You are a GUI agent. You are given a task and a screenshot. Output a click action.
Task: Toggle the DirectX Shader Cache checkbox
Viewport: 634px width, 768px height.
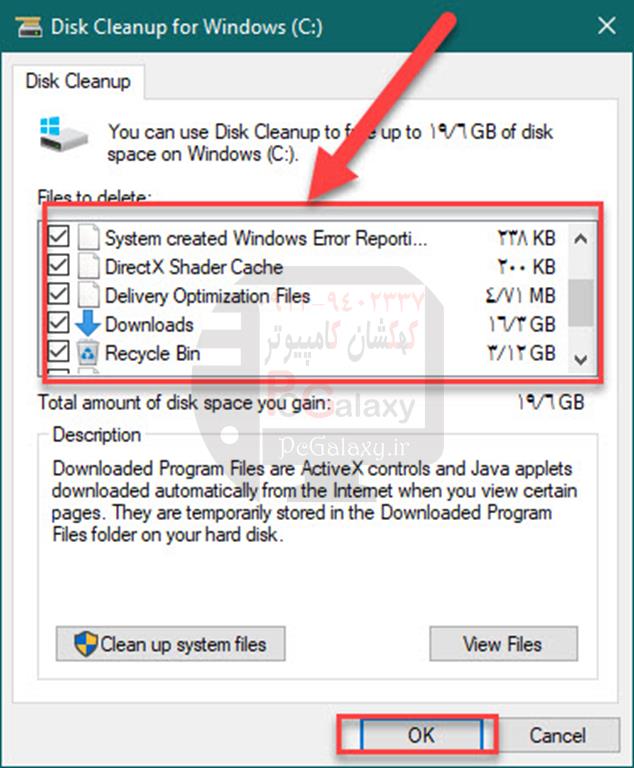tap(58, 265)
